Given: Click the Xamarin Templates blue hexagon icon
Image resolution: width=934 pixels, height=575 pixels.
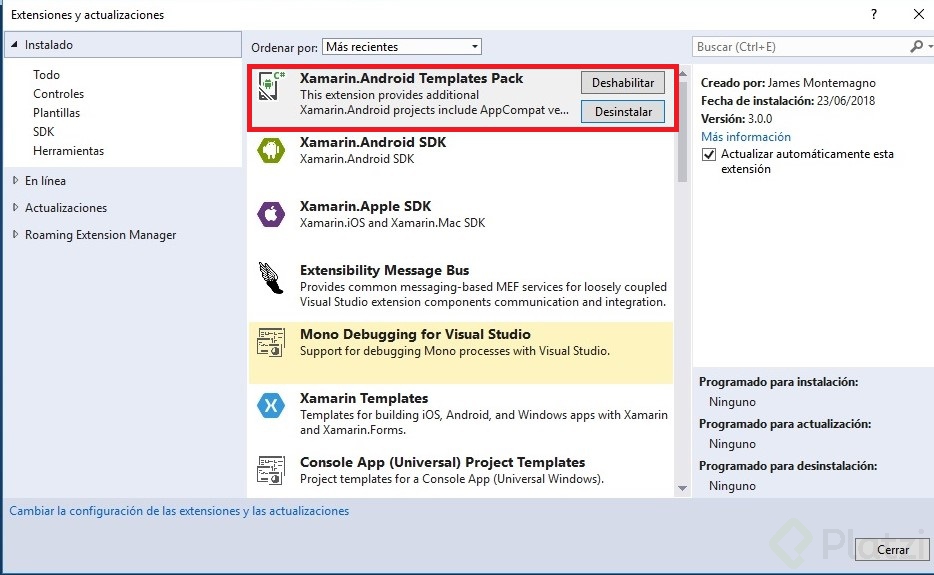Looking at the screenshot, I should tap(271, 406).
